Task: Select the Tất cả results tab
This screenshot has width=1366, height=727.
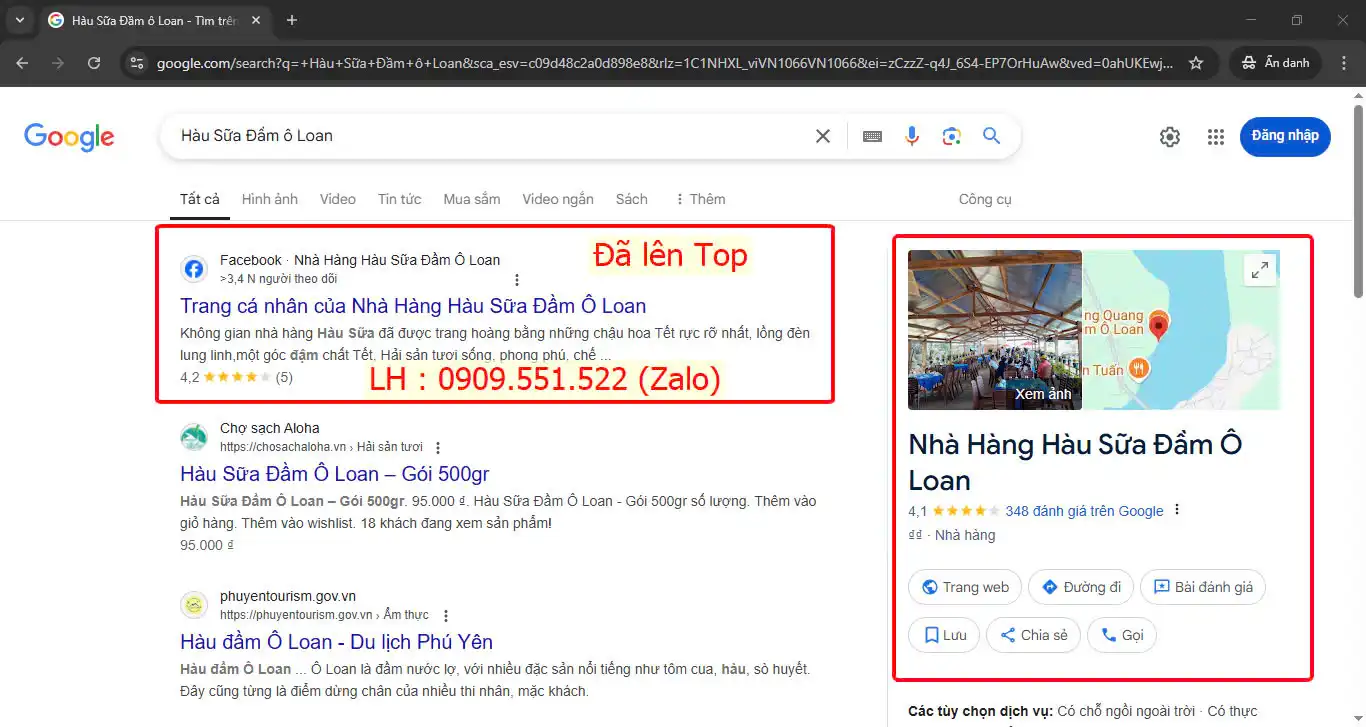Action: coord(200,199)
